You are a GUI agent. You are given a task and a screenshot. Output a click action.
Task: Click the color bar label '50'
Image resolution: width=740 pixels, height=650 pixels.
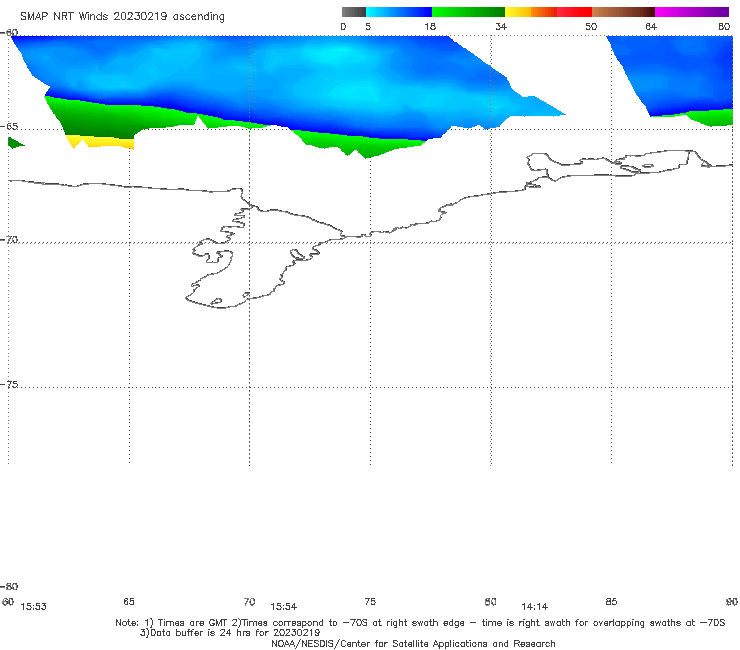591,26
